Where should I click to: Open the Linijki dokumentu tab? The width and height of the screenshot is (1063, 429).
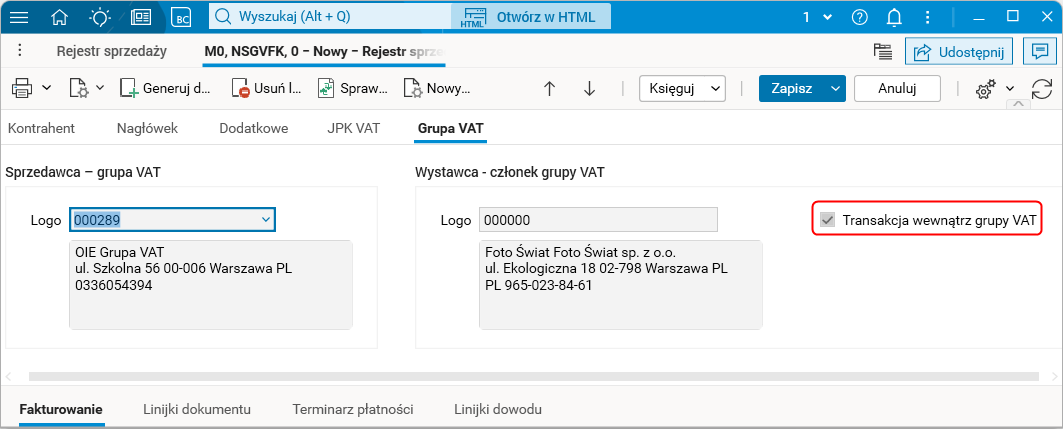(197, 409)
